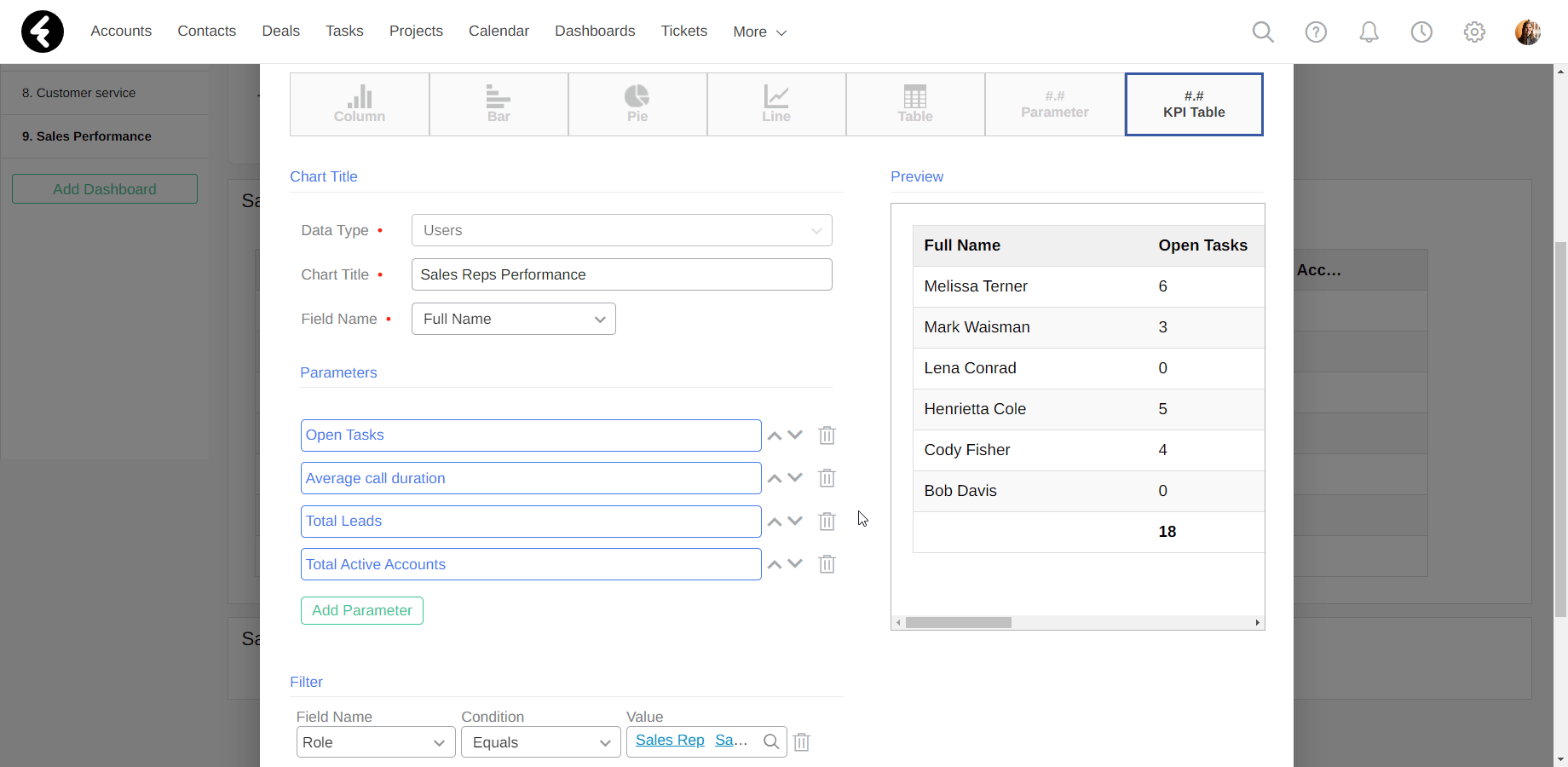The image size is (1568, 767).
Task: Open the global search icon
Action: pyautogui.click(x=1263, y=32)
